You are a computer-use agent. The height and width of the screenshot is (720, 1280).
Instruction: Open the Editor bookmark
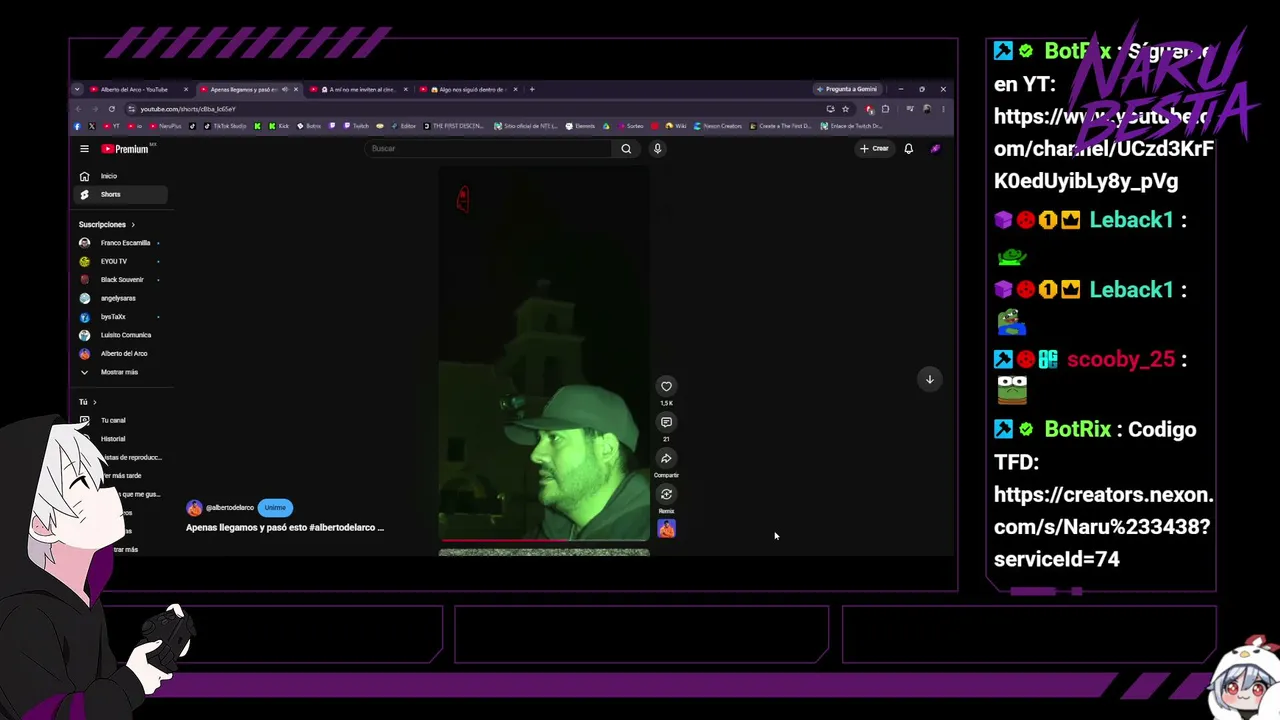(403, 126)
